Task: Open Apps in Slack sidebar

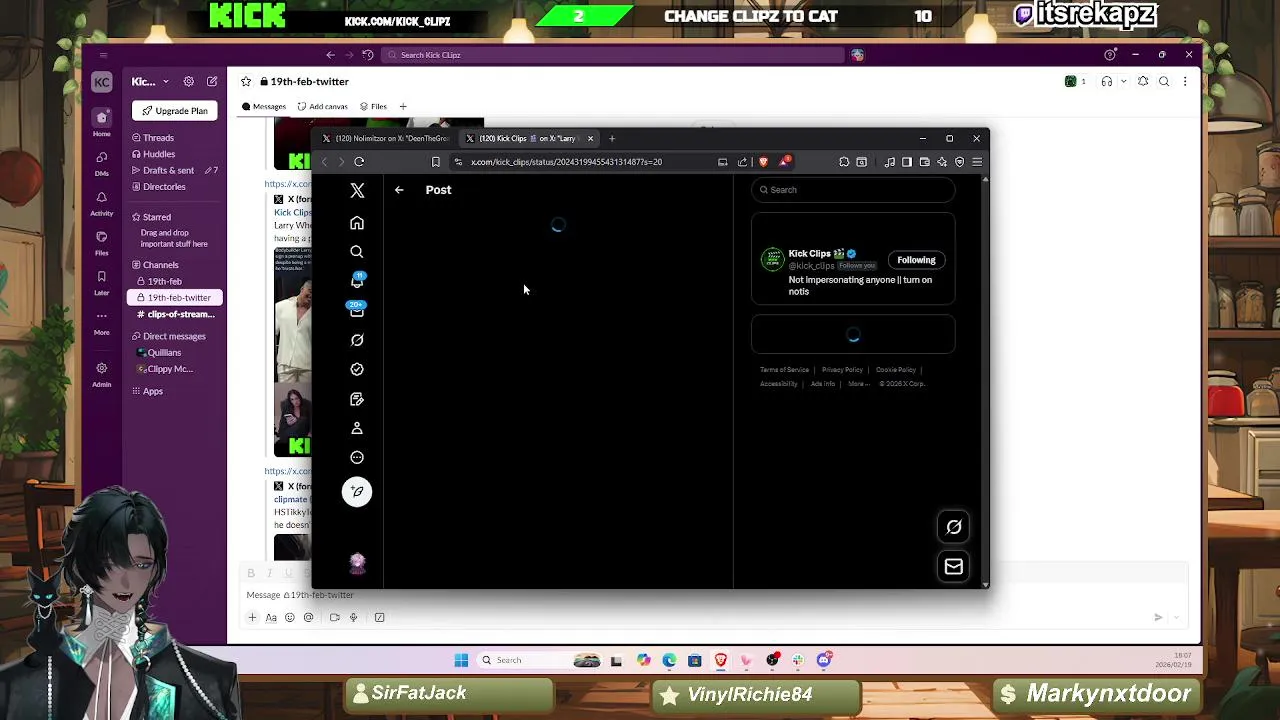Action: pos(153,391)
